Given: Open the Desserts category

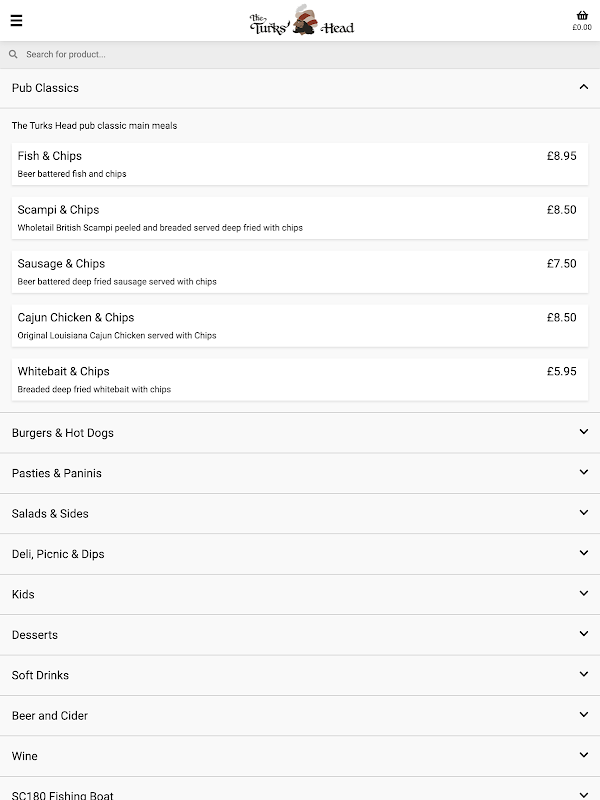Looking at the screenshot, I should [x=35, y=635].
